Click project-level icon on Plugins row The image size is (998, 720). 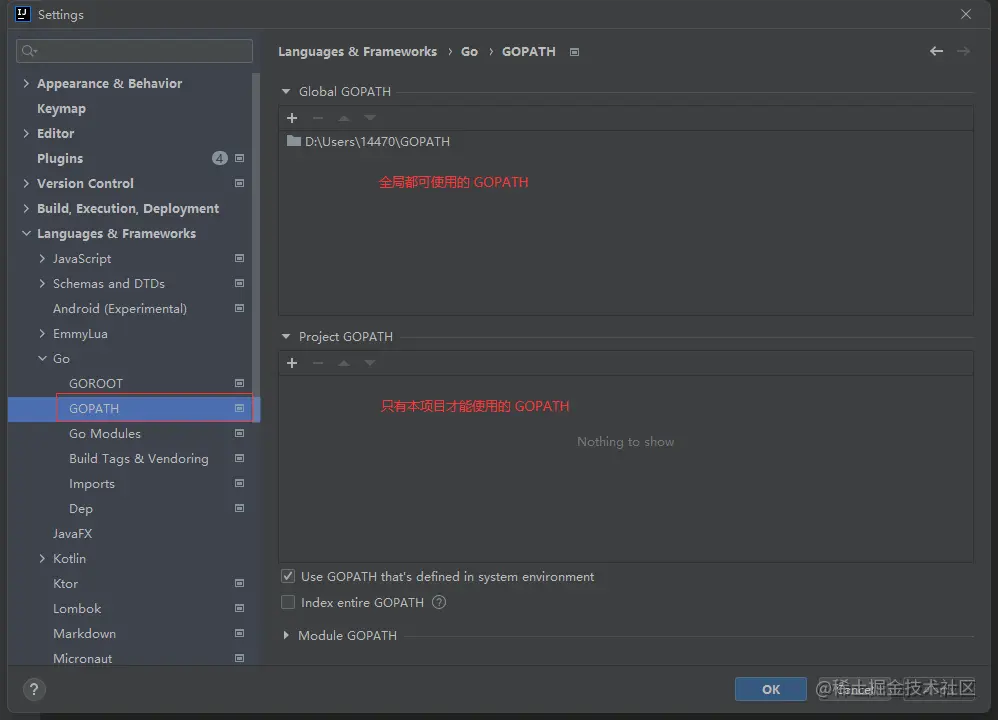click(x=239, y=158)
